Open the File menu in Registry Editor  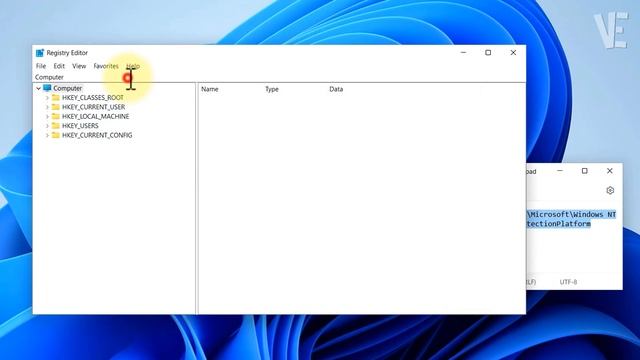pos(41,66)
